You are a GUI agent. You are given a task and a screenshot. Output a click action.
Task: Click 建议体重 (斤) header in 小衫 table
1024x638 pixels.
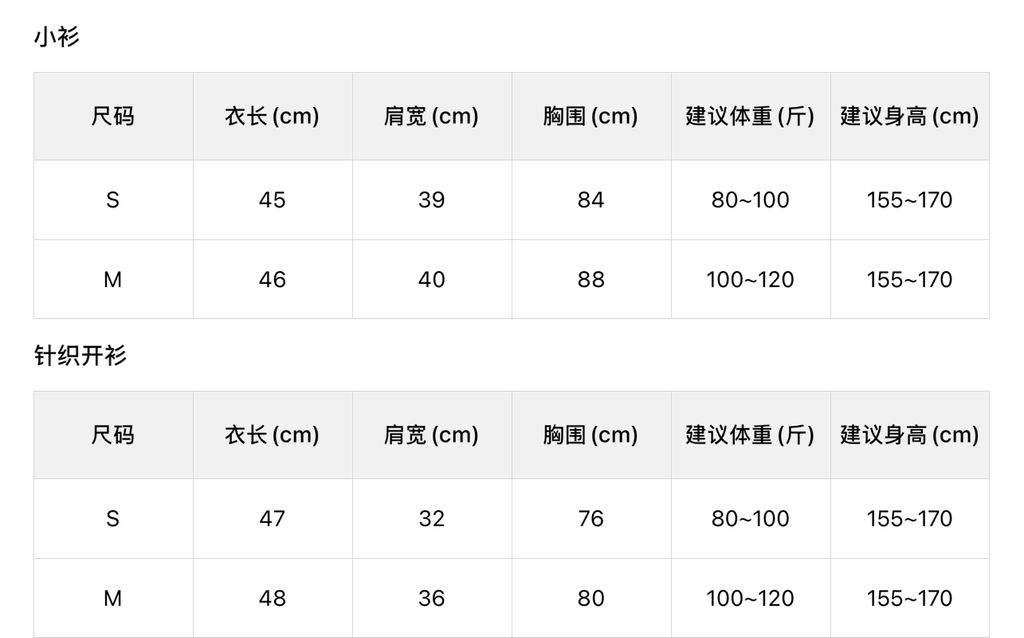point(750,116)
